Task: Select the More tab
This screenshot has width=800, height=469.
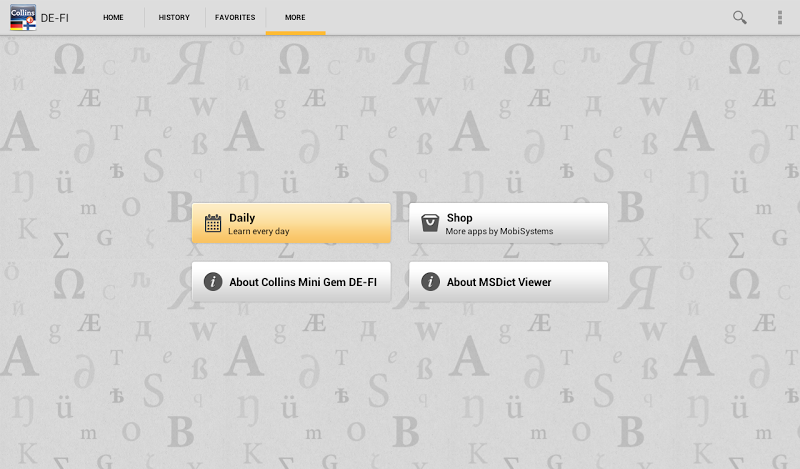Action: (295, 17)
